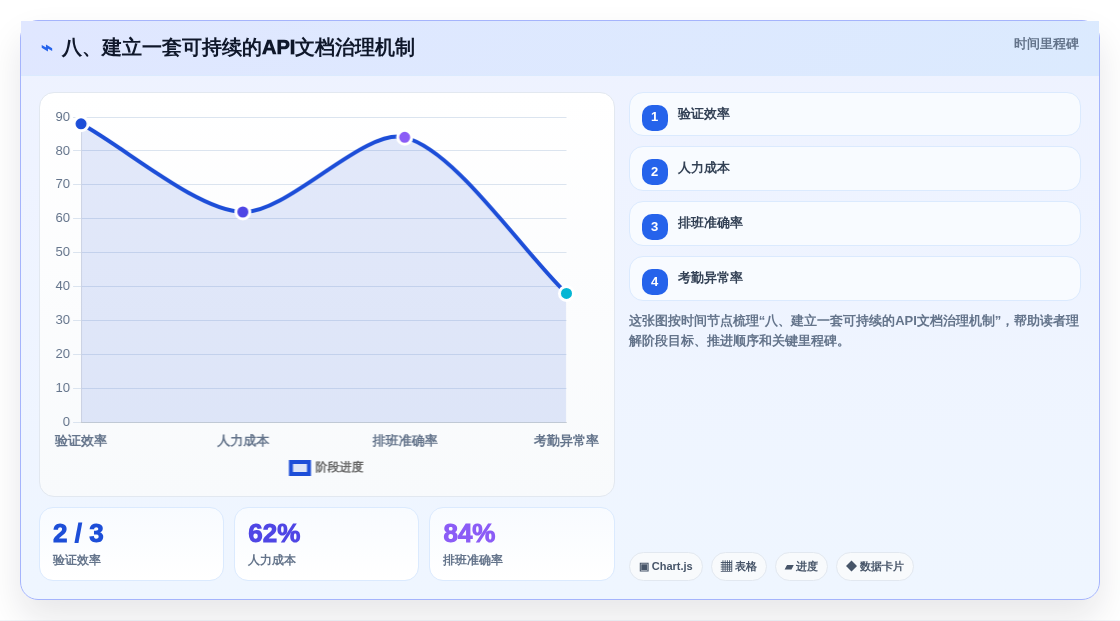Click the x-axis label 考勤异常率
Viewport: 1120px width, 621px height.
click(566, 441)
